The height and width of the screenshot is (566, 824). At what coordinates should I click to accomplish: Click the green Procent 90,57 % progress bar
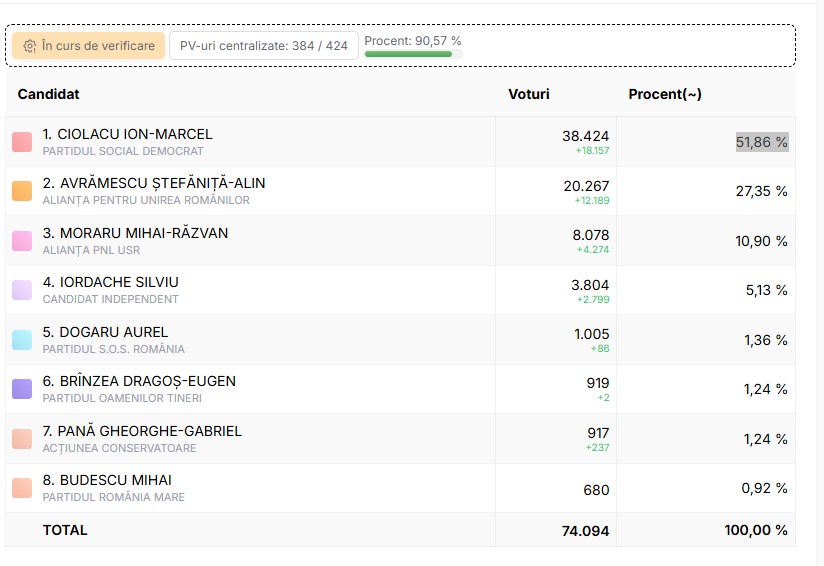tap(408, 54)
